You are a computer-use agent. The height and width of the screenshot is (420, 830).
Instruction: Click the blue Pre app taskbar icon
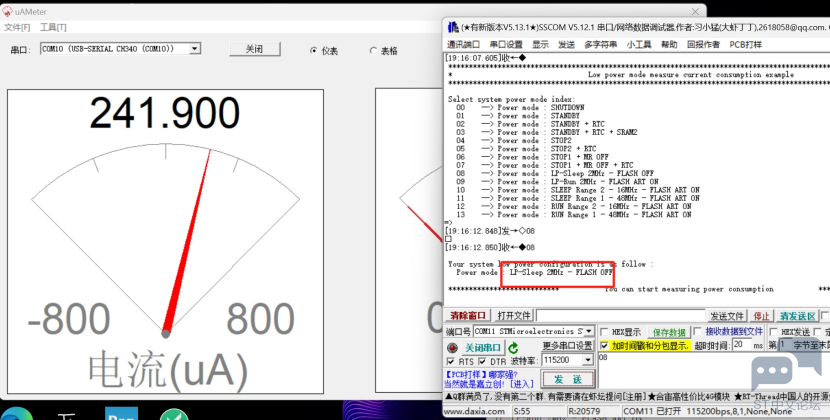(x=121, y=414)
